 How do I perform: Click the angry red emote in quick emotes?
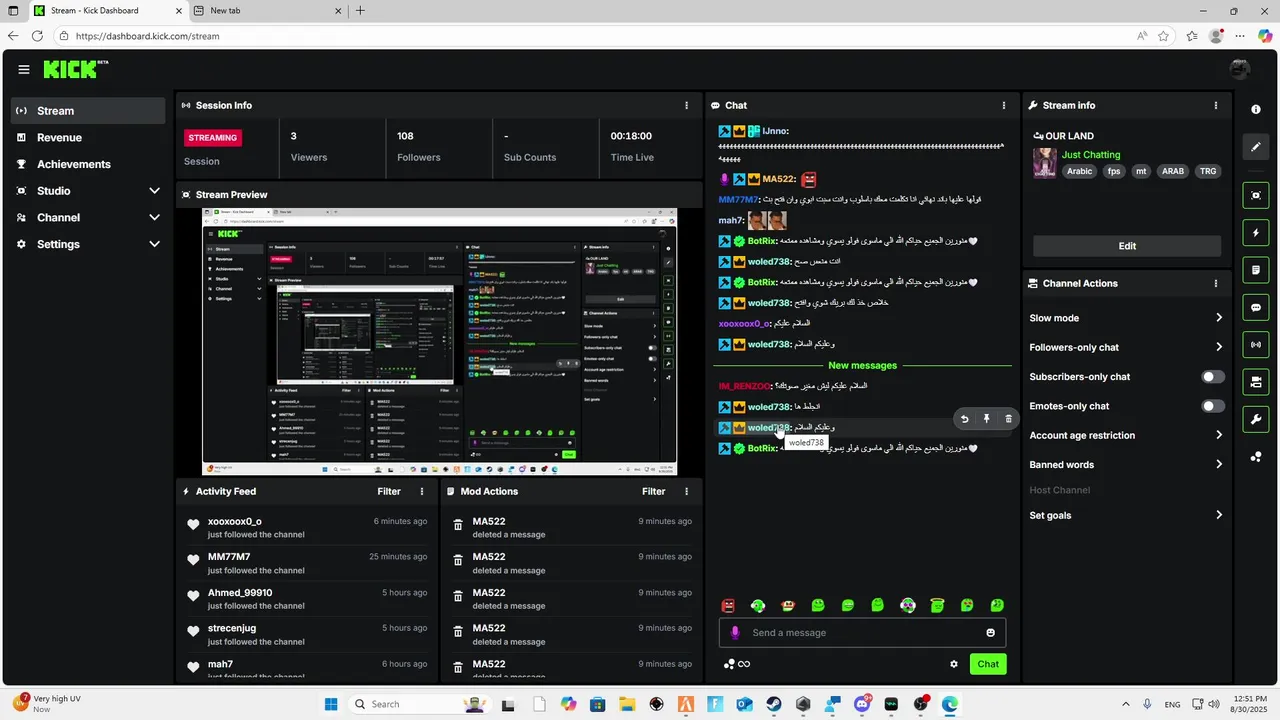(x=728, y=605)
